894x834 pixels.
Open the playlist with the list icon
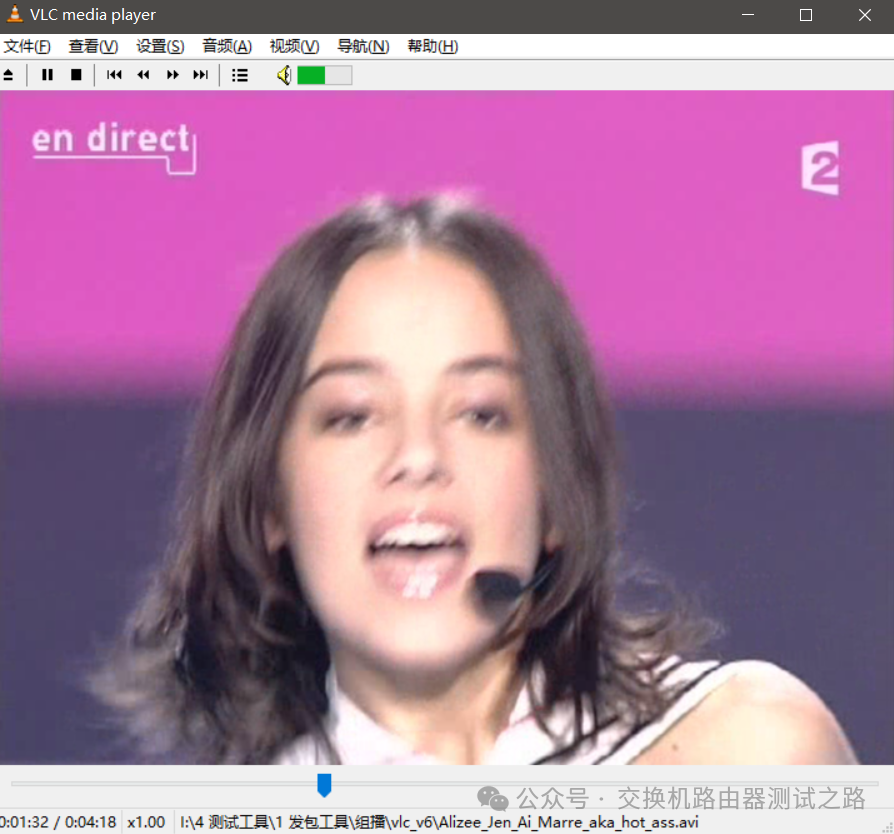click(x=240, y=75)
